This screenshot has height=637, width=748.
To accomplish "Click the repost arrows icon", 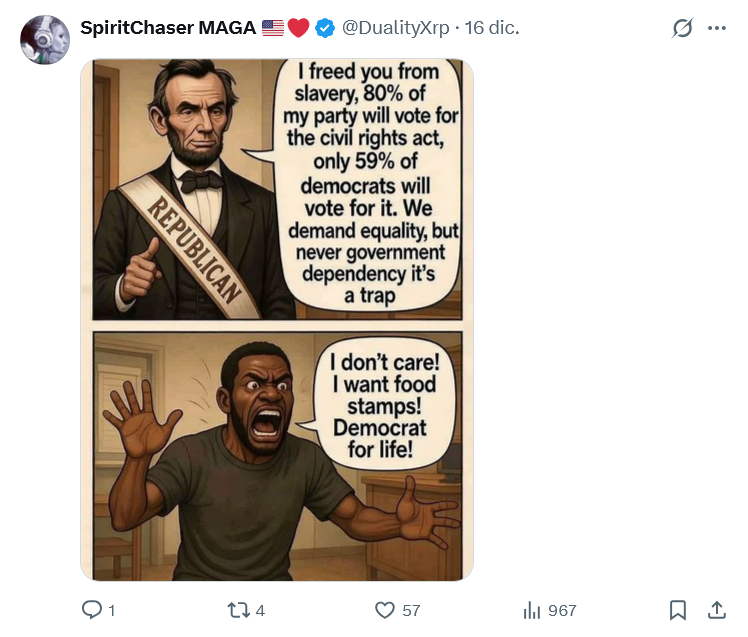I will (237, 610).
